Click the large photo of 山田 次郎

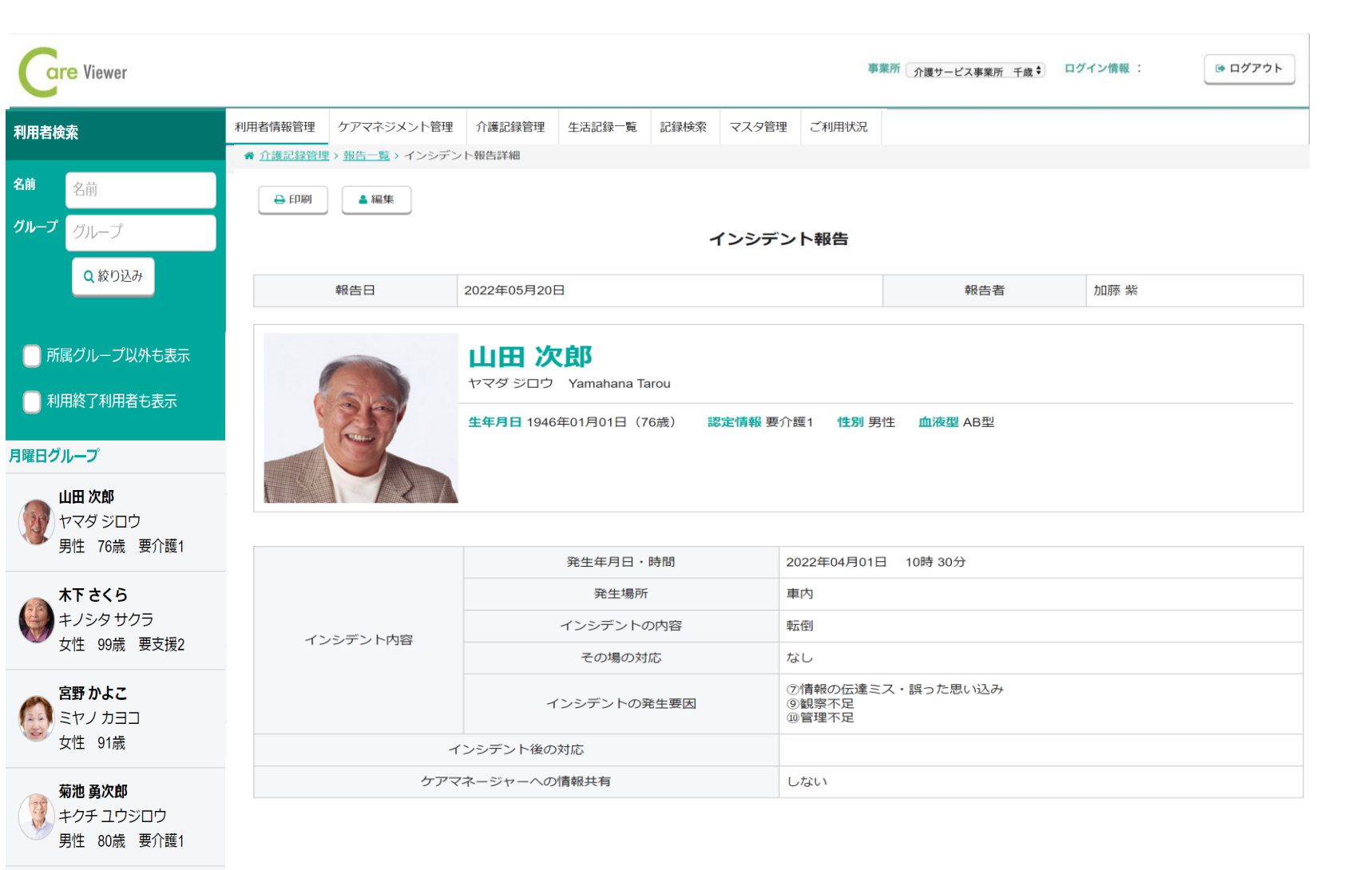pos(361,418)
